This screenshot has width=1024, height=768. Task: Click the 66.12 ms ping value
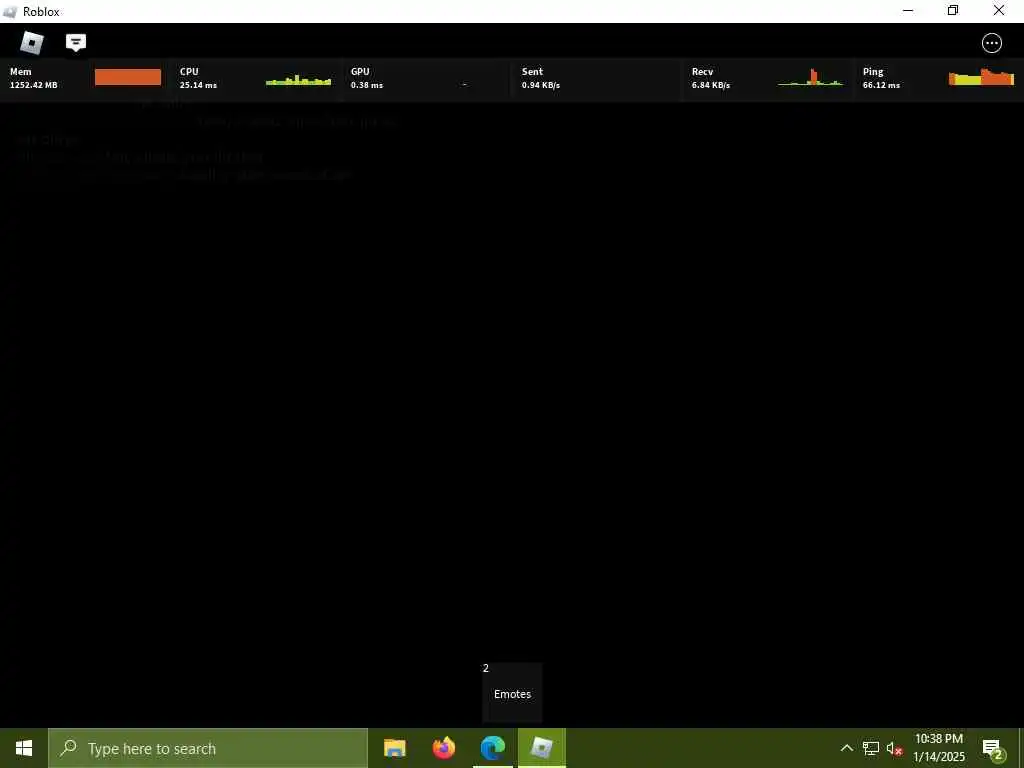pyautogui.click(x=881, y=85)
